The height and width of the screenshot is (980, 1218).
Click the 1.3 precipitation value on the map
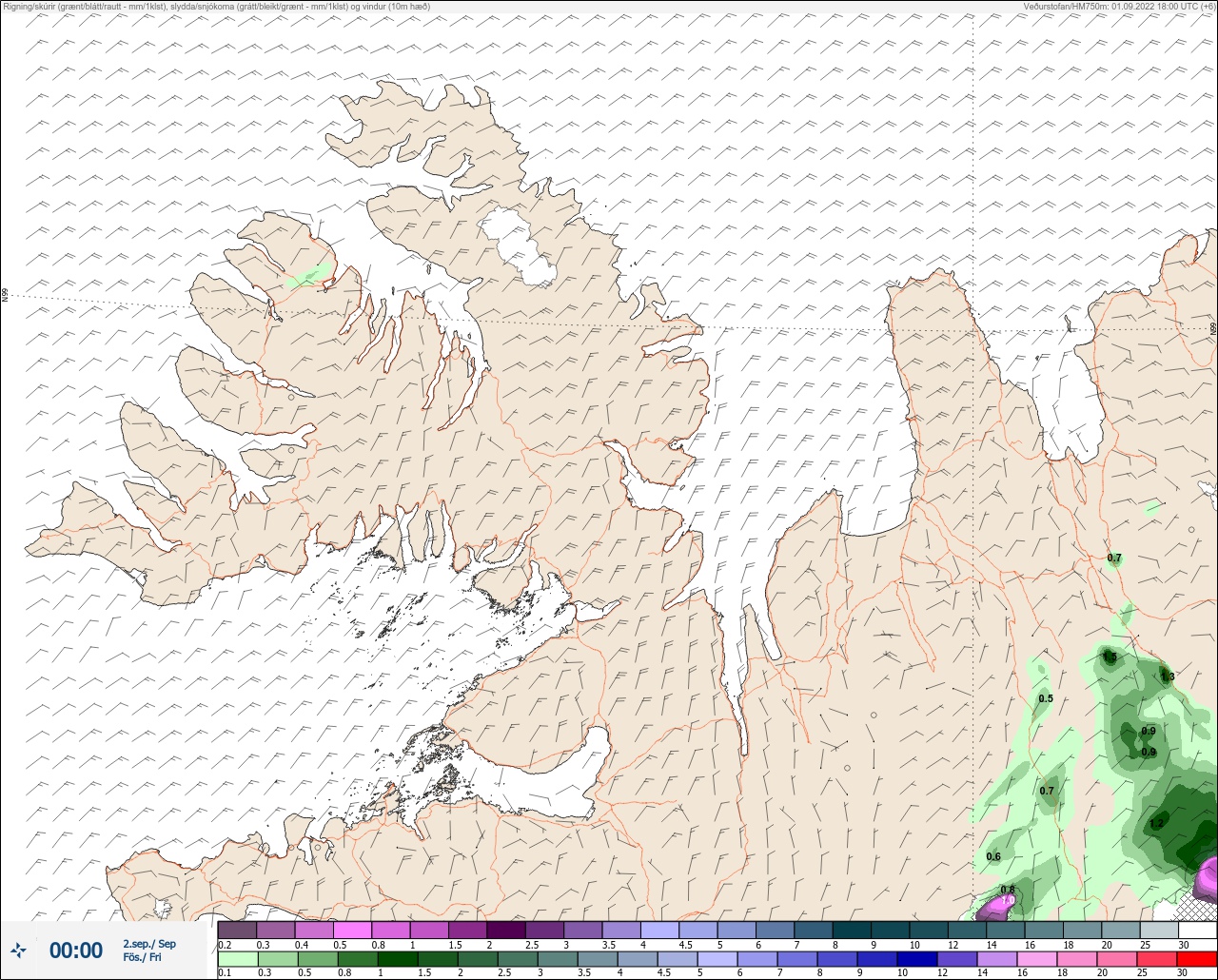[1168, 676]
